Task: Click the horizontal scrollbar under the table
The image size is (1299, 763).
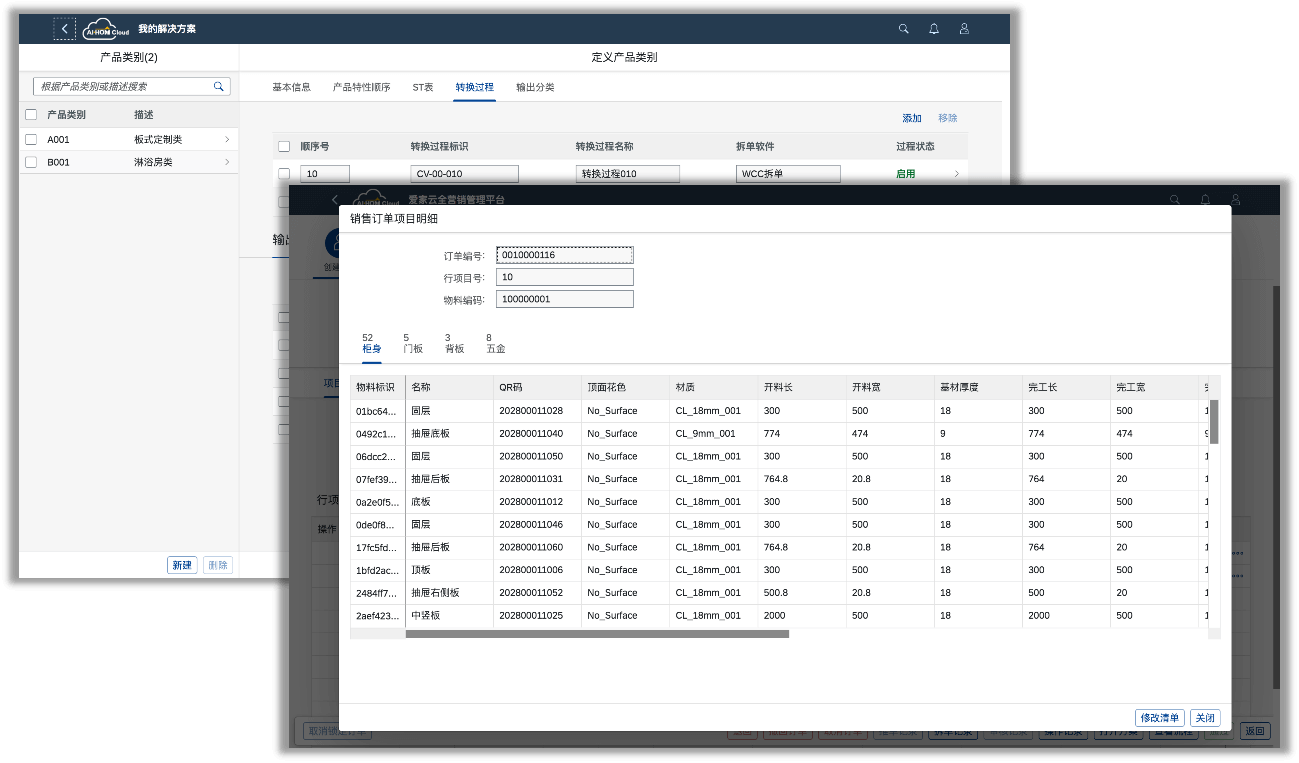Action: (626, 634)
